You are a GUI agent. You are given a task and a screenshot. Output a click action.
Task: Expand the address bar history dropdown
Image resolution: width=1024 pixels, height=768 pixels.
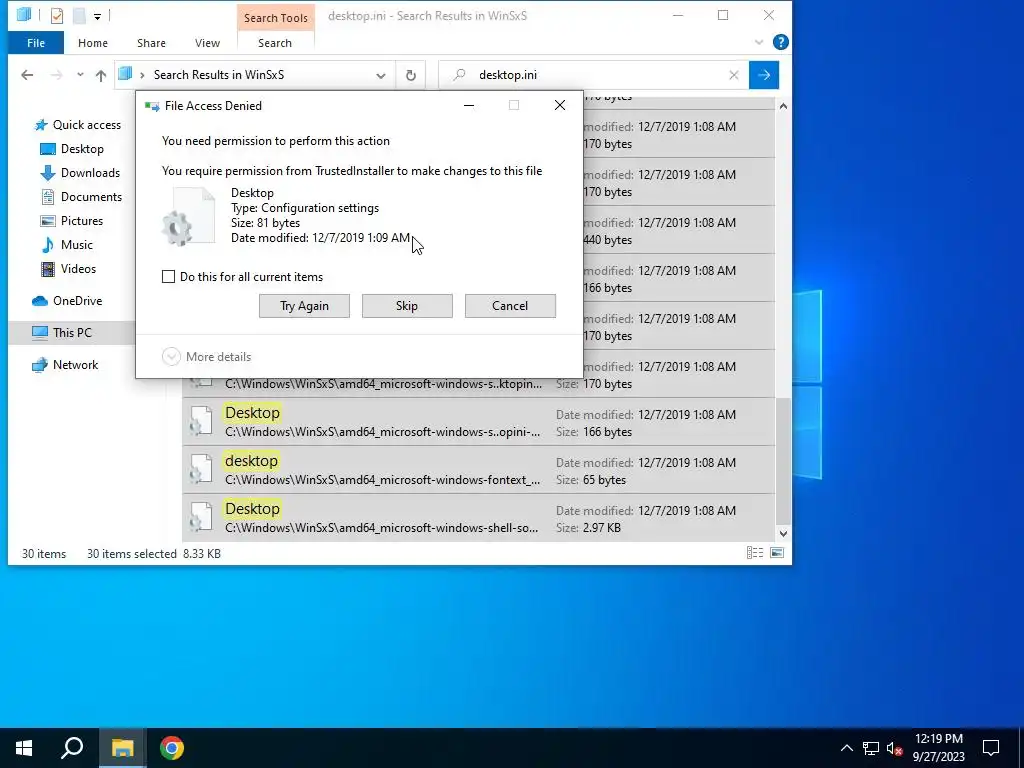pyautogui.click(x=381, y=75)
